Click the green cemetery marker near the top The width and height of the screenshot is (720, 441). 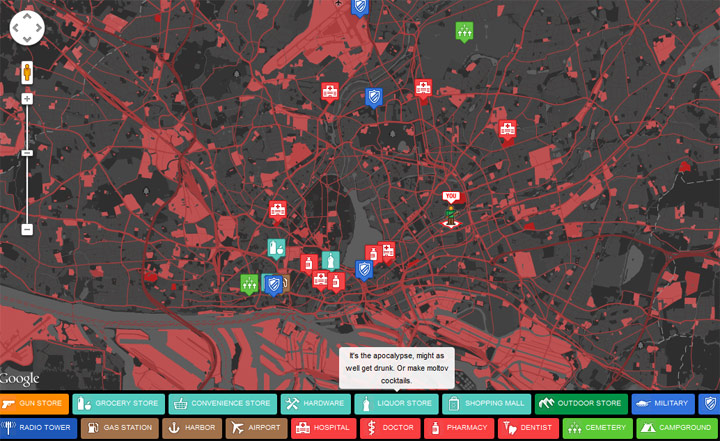[x=464, y=32]
